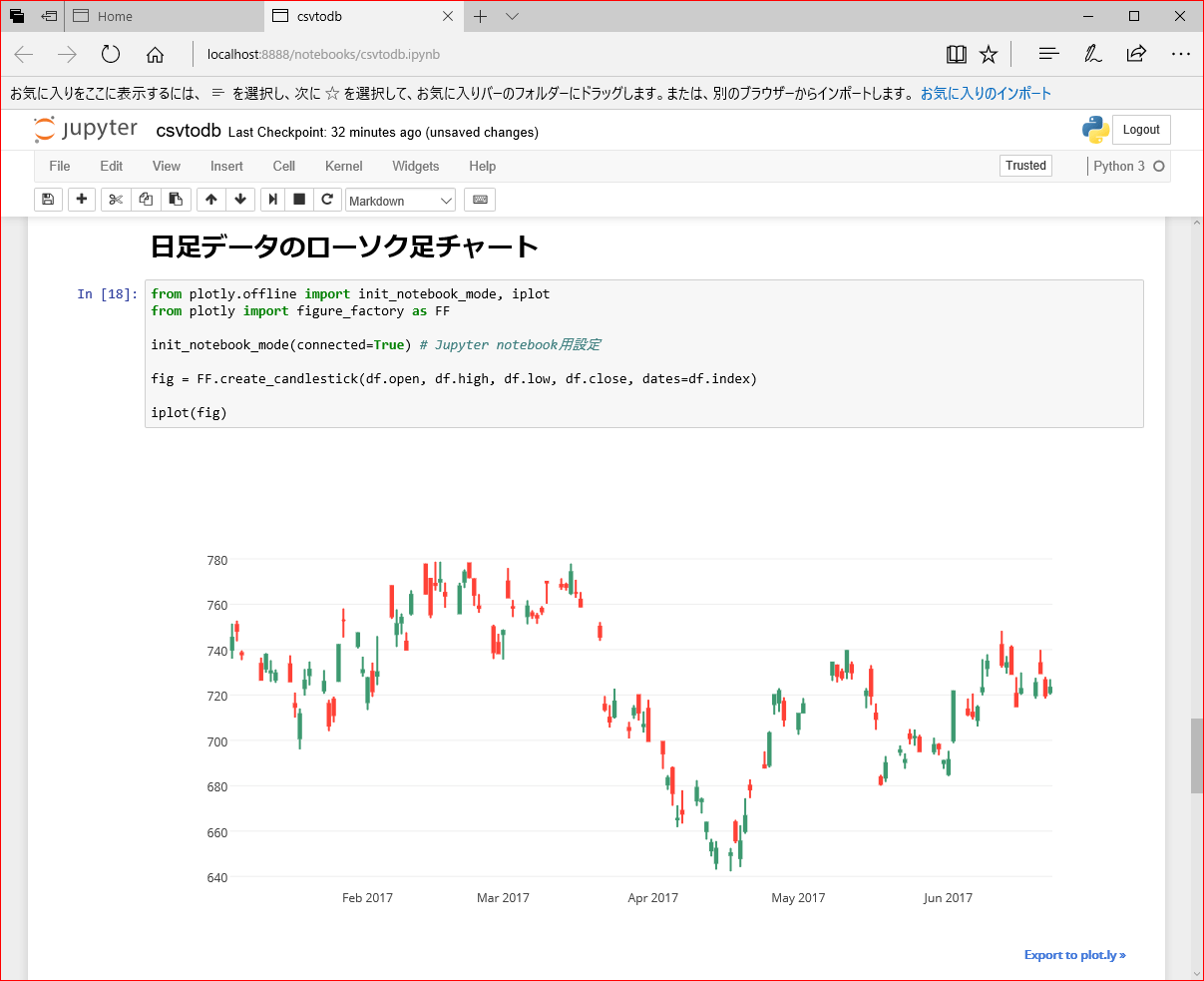Copy selected cells icon
1204x981 pixels.
[146, 200]
